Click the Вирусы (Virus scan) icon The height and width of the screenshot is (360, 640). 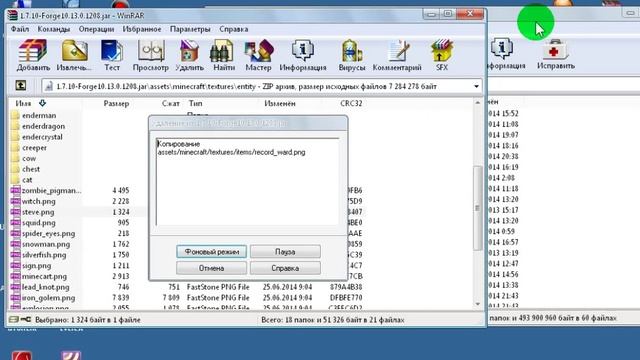[351, 55]
